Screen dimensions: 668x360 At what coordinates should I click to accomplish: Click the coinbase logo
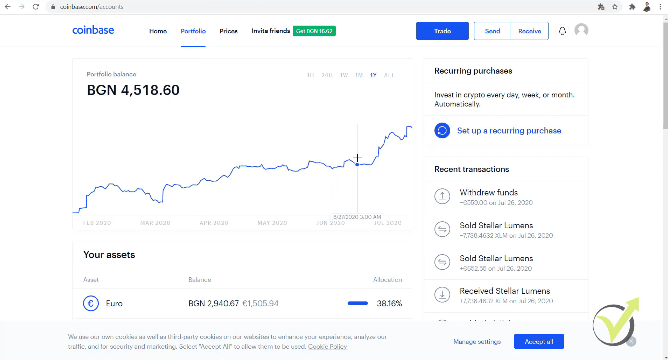point(93,30)
